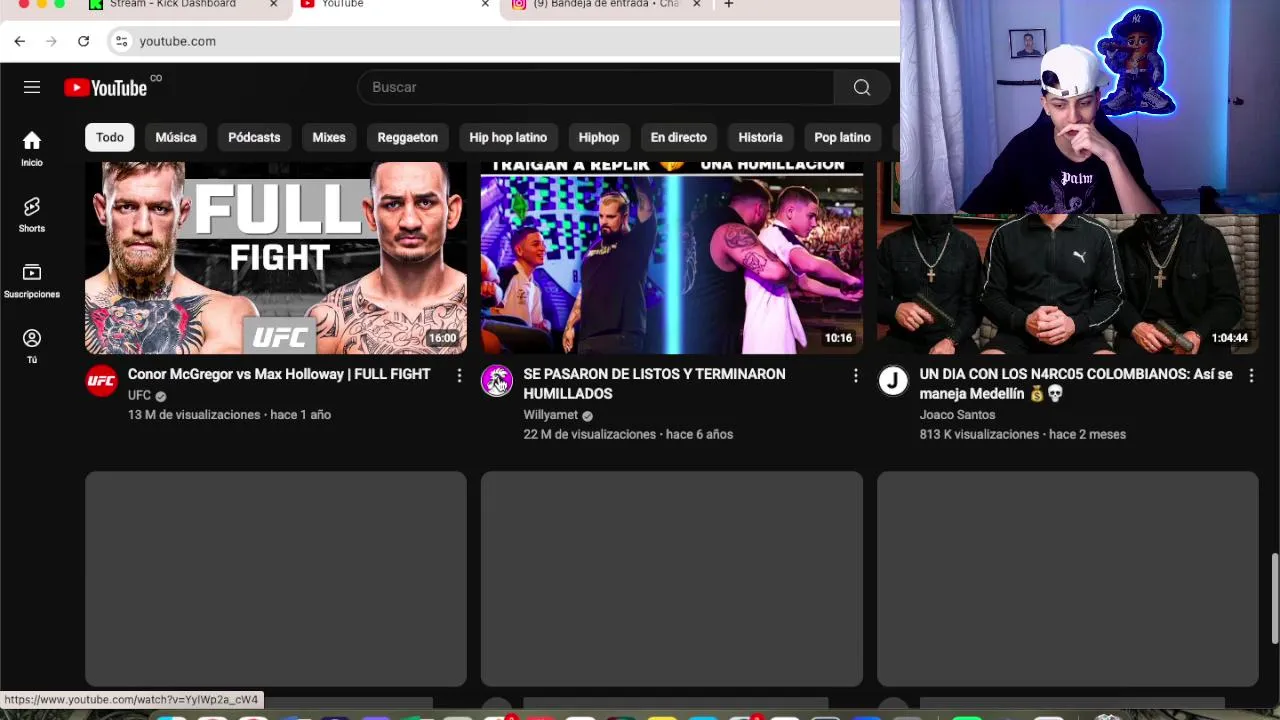Open a new browser tab

tap(729, 5)
